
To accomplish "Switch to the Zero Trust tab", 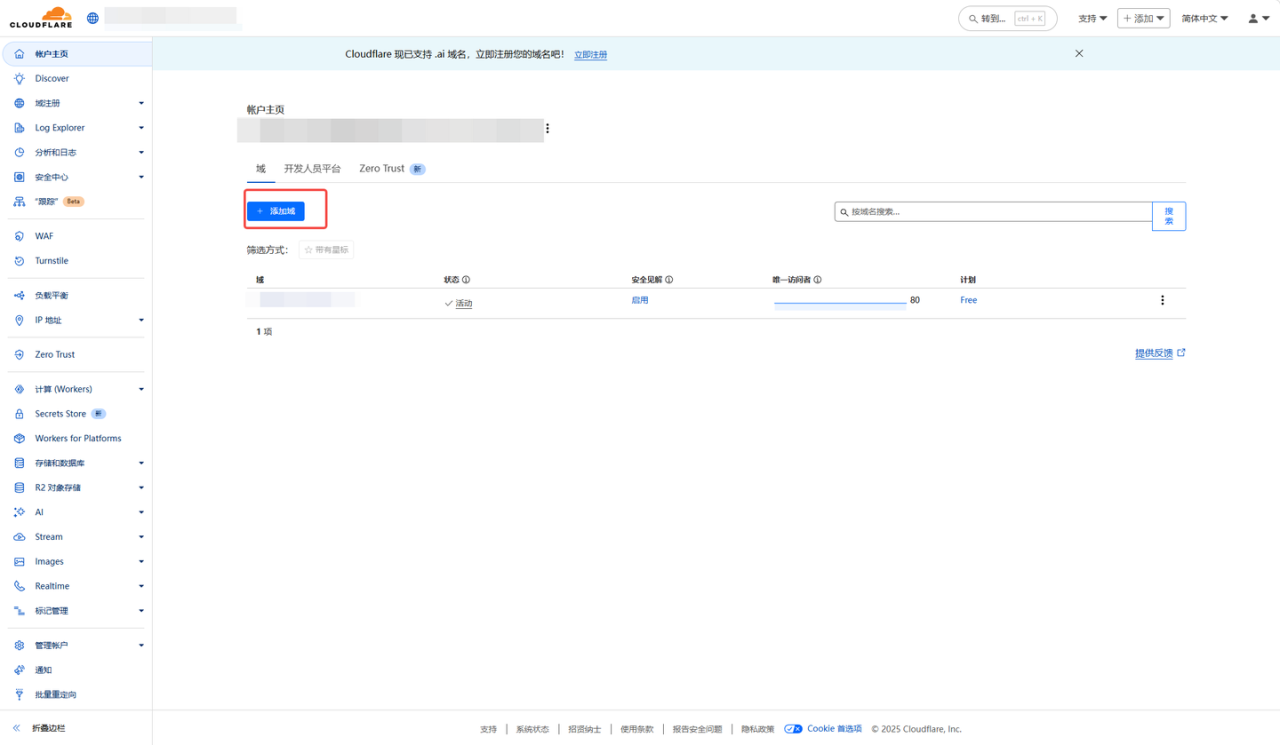I will pos(392,169).
